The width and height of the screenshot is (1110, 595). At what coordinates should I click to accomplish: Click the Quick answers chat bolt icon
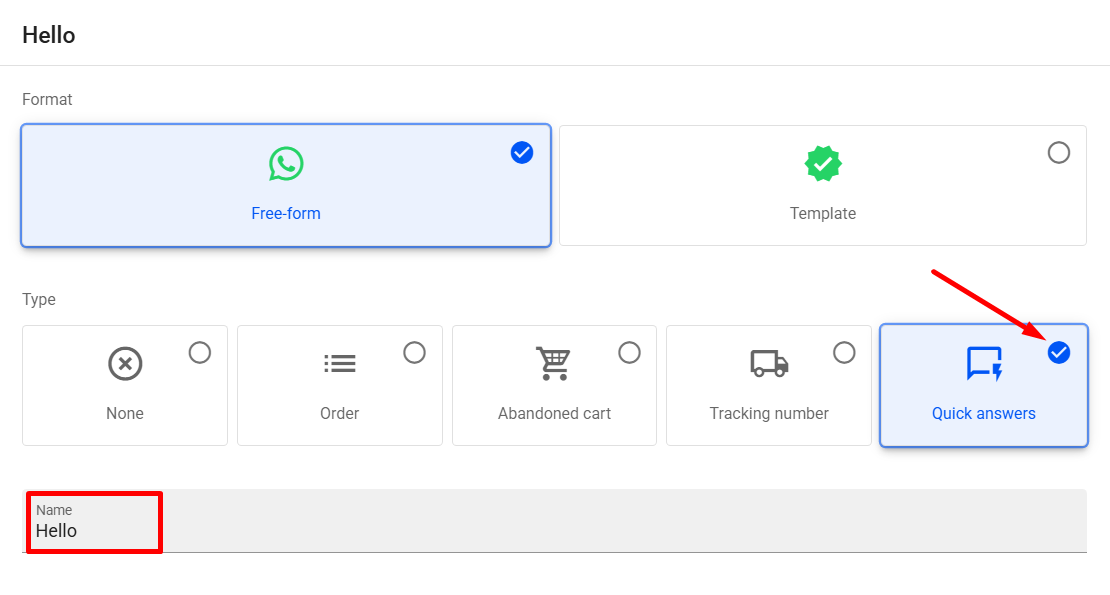[984, 364]
